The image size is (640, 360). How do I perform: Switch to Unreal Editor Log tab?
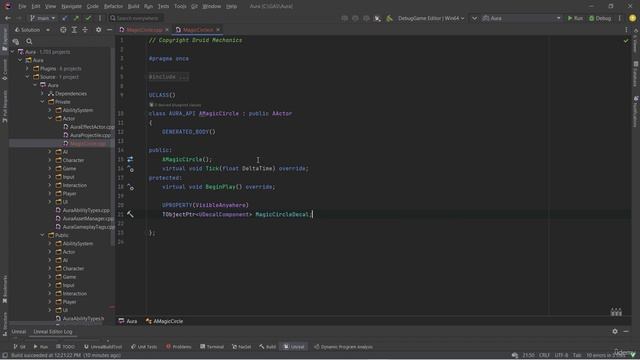[53, 332]
